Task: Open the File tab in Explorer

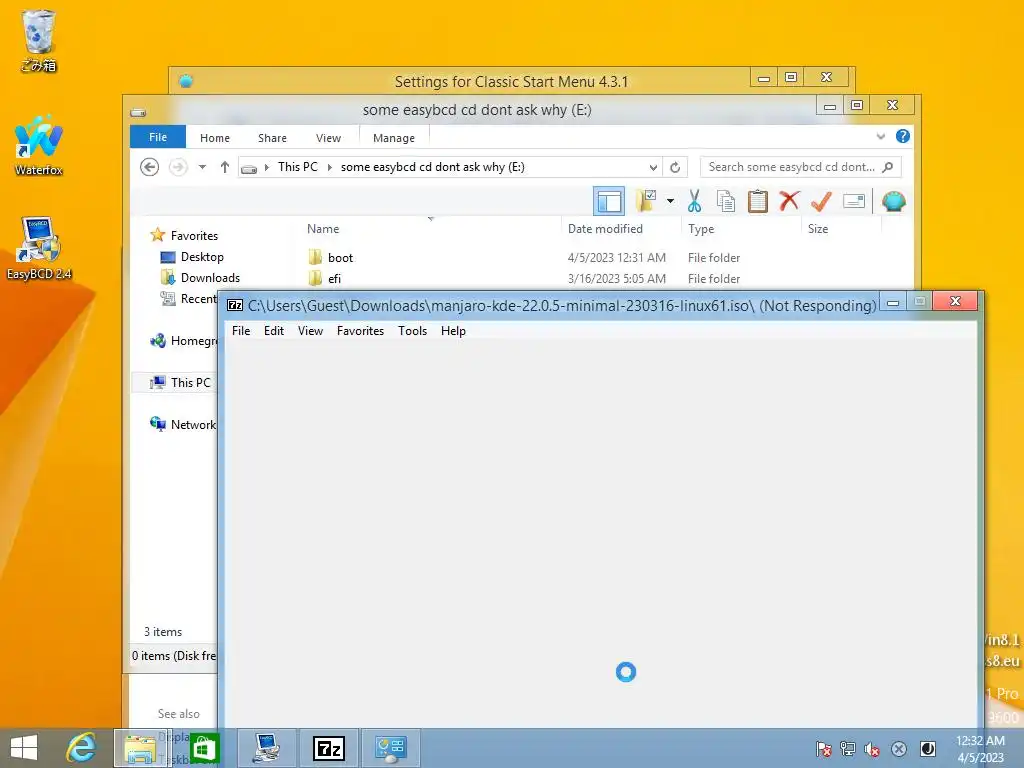Action: point(158,137)
